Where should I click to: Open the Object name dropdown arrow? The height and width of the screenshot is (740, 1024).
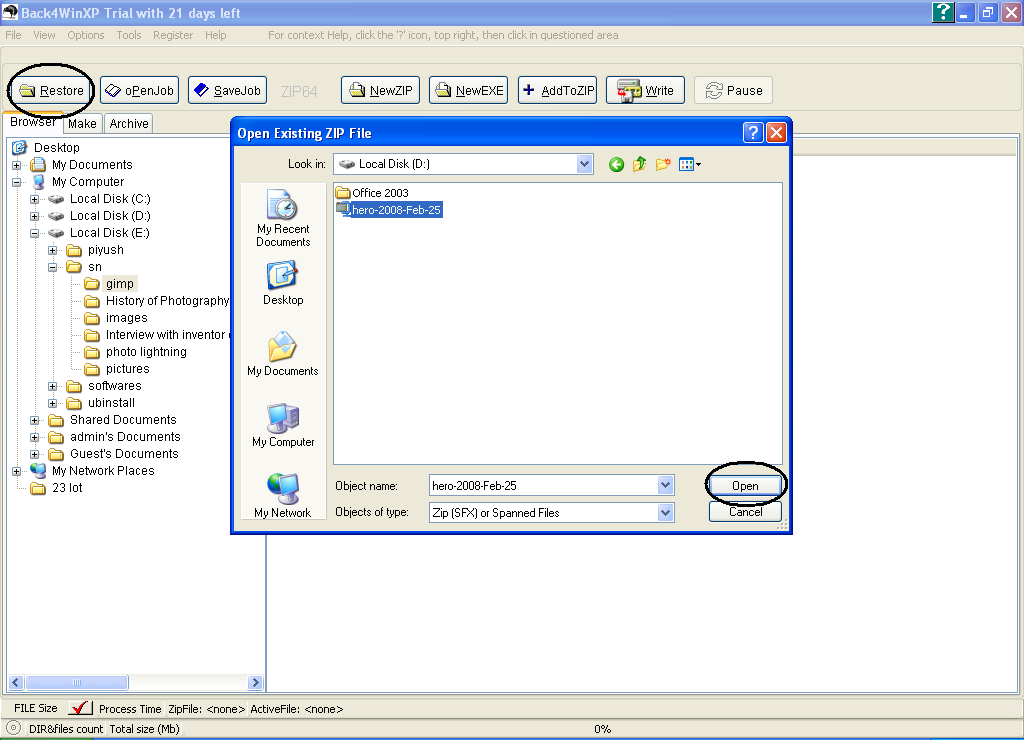point(665,485)
